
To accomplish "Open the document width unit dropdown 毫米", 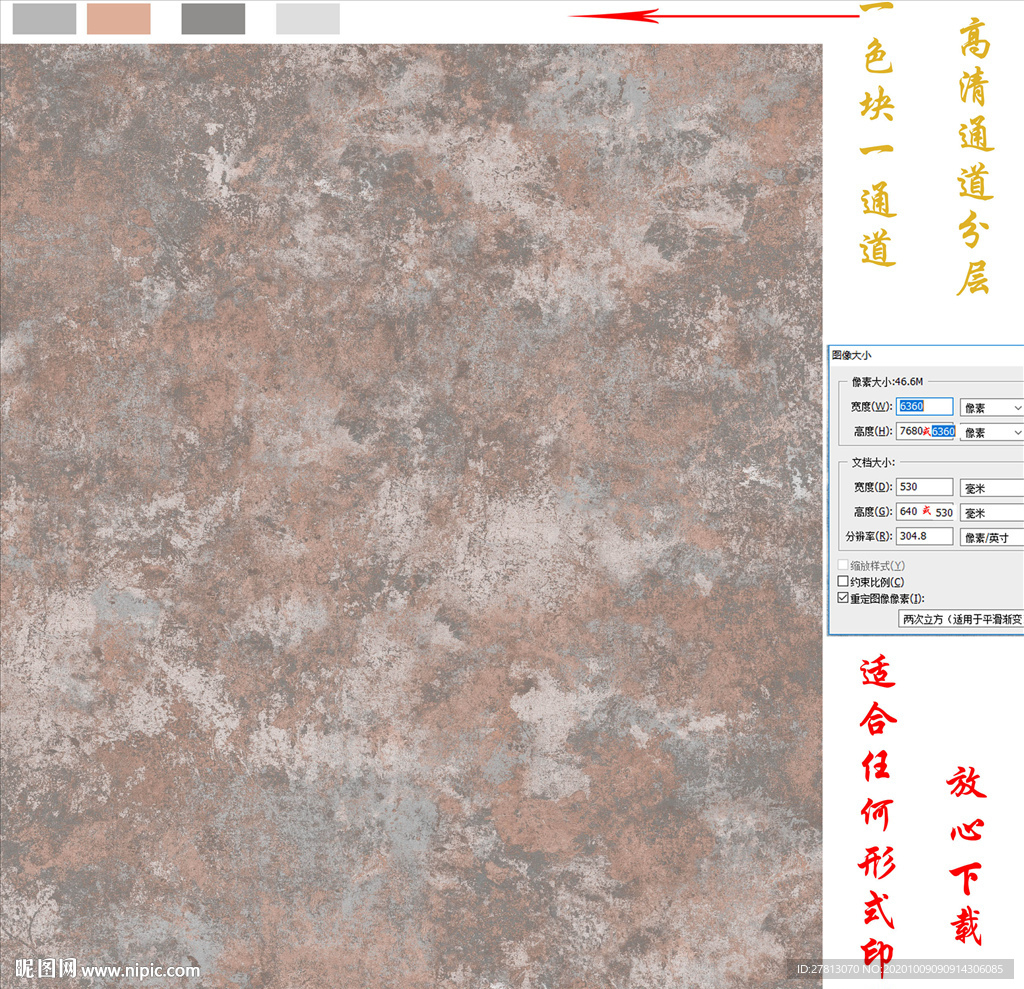I will 991,488.
